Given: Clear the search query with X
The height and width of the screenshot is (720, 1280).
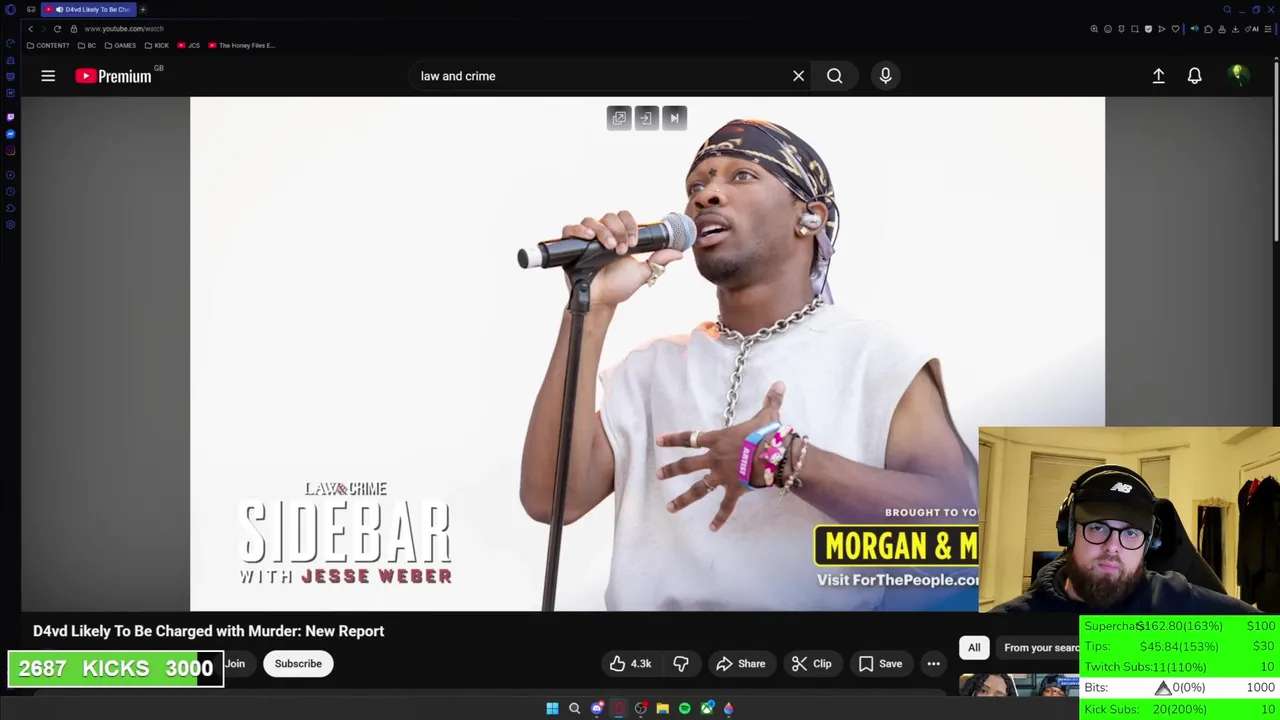Looking at the screenshot, I should [x=798, y=76].
